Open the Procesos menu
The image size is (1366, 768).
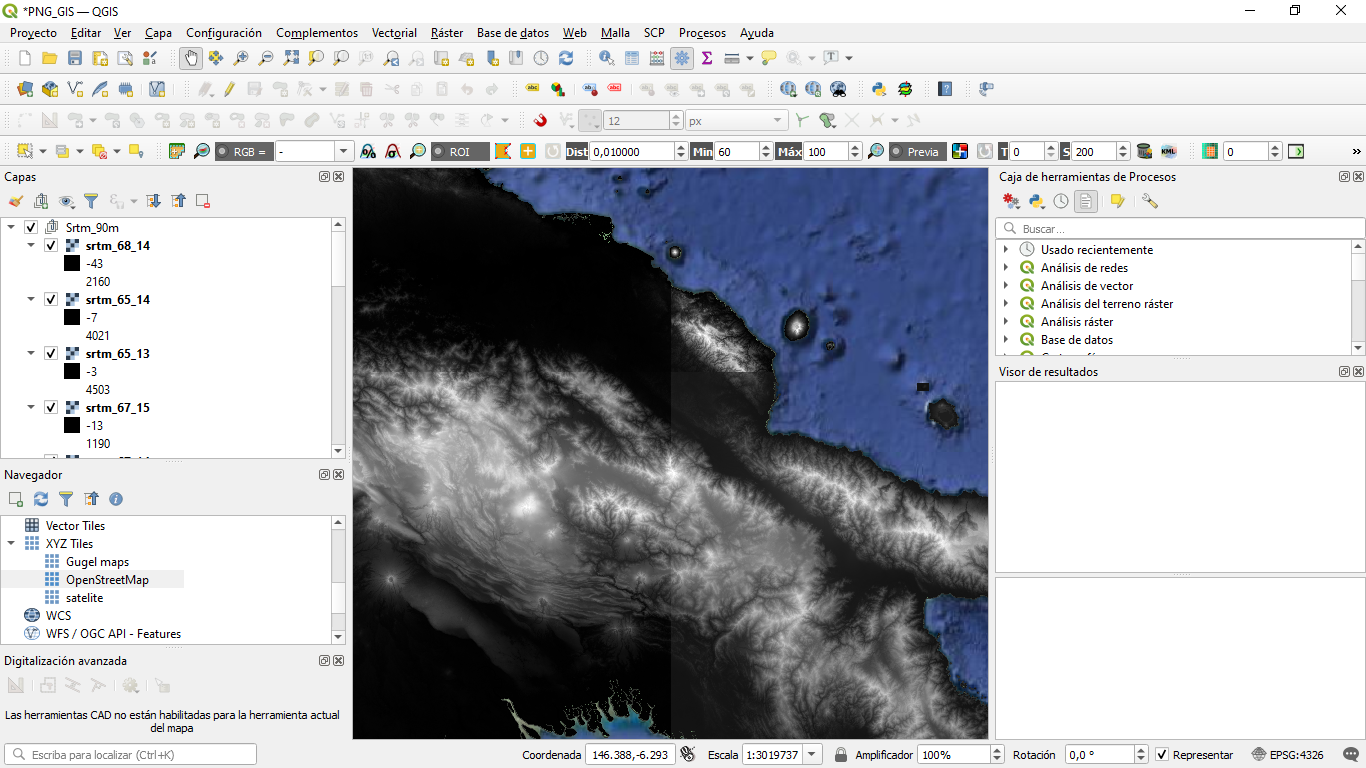pyautogui.click(x=702, y=33)
